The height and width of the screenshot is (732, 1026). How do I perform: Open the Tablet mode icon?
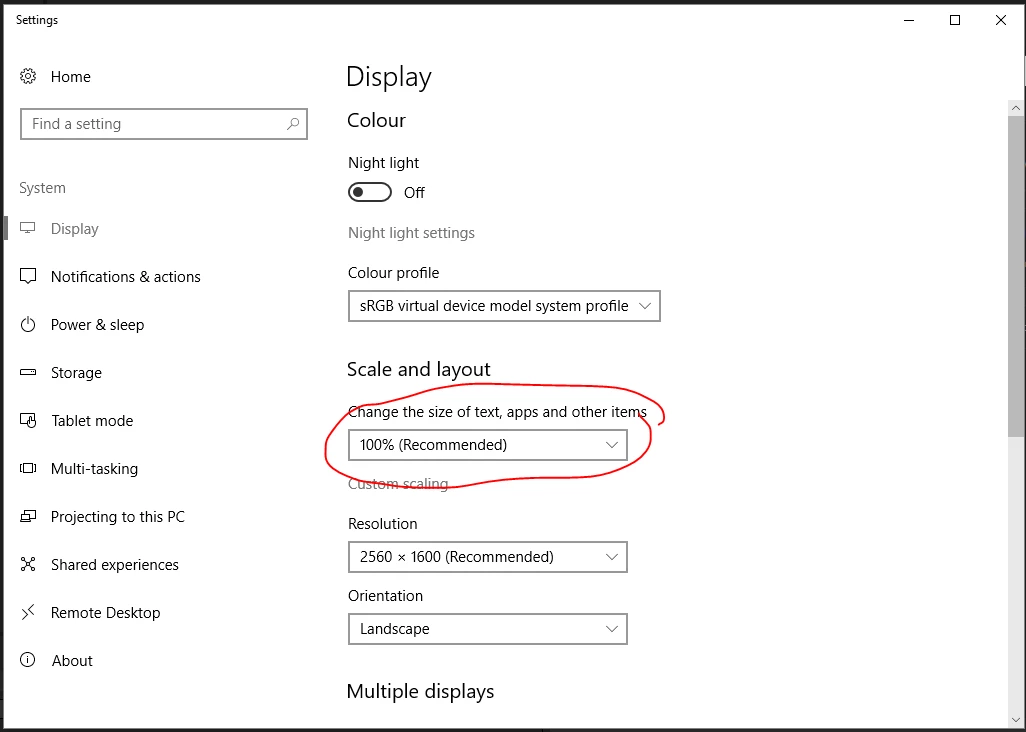[x=27, y=420]
